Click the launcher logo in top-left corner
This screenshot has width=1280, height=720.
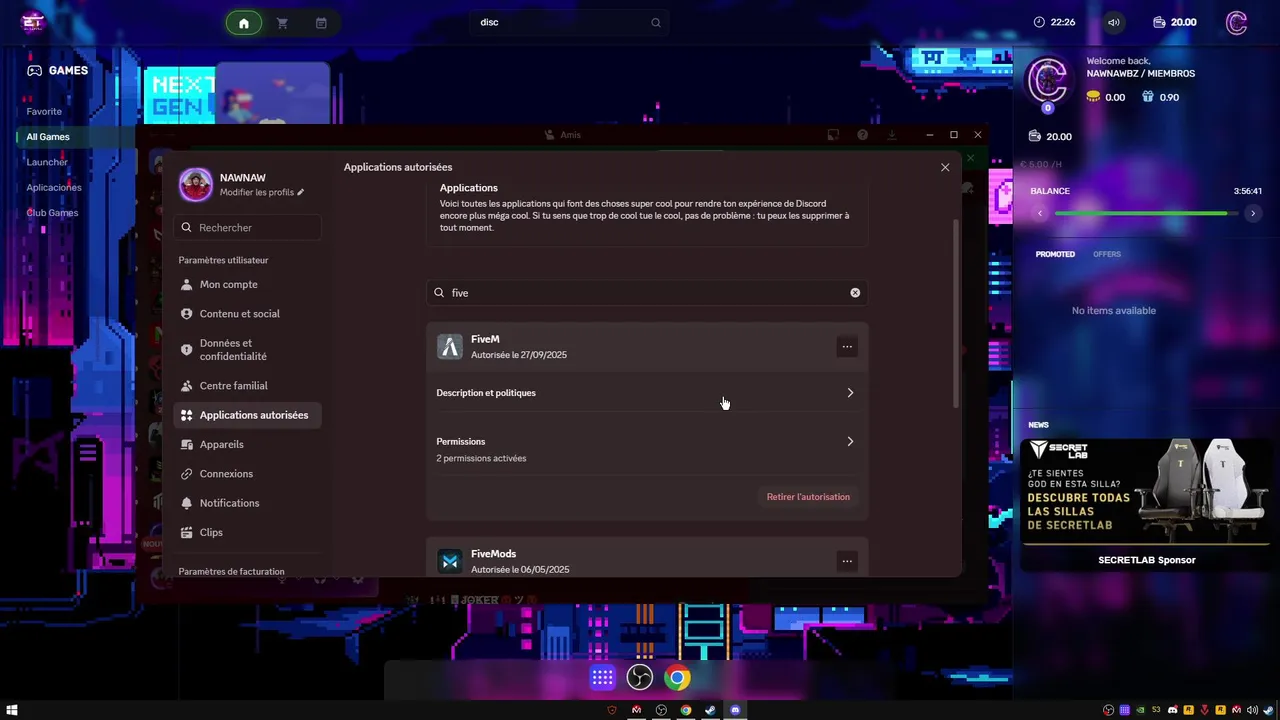[x=33, y=22]
